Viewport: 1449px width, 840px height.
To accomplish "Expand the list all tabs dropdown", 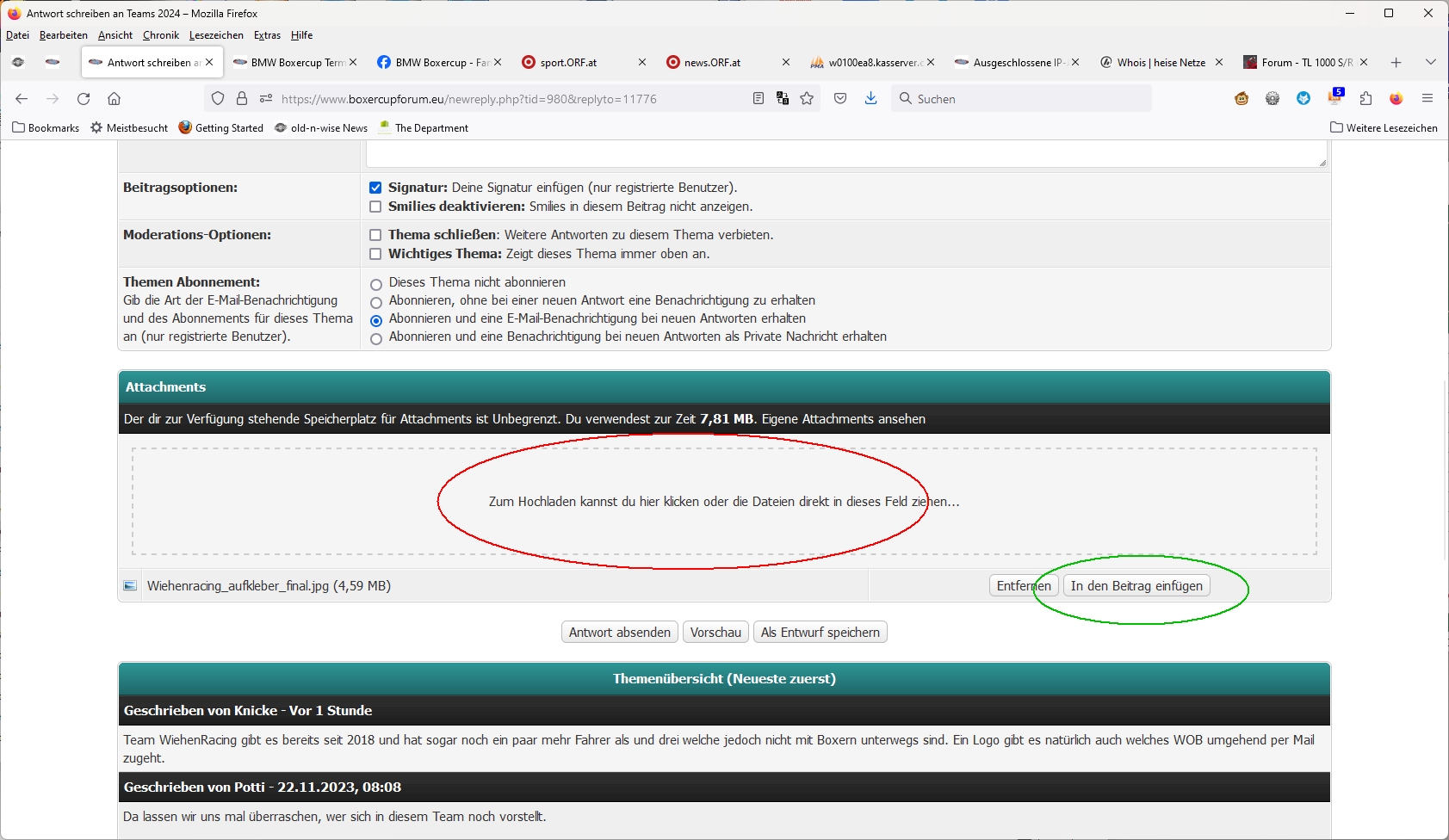I will (x=1430, y=63).
